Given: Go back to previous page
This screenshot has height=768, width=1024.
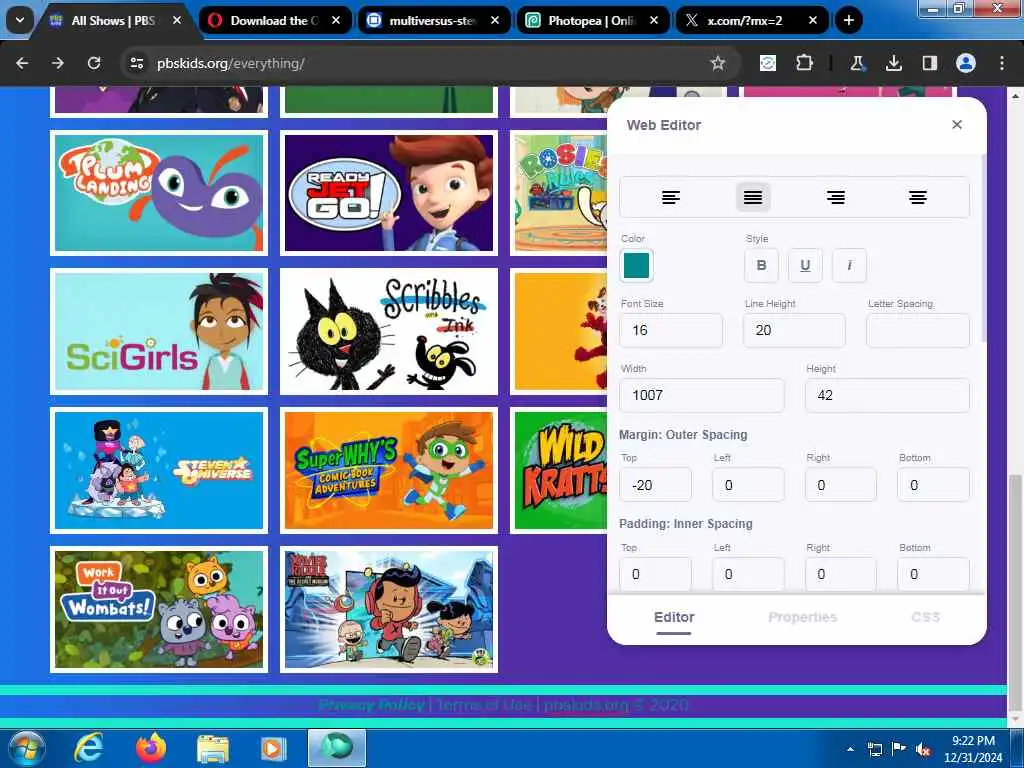Looking at the screenshot, I should click(x=22, y=63).
